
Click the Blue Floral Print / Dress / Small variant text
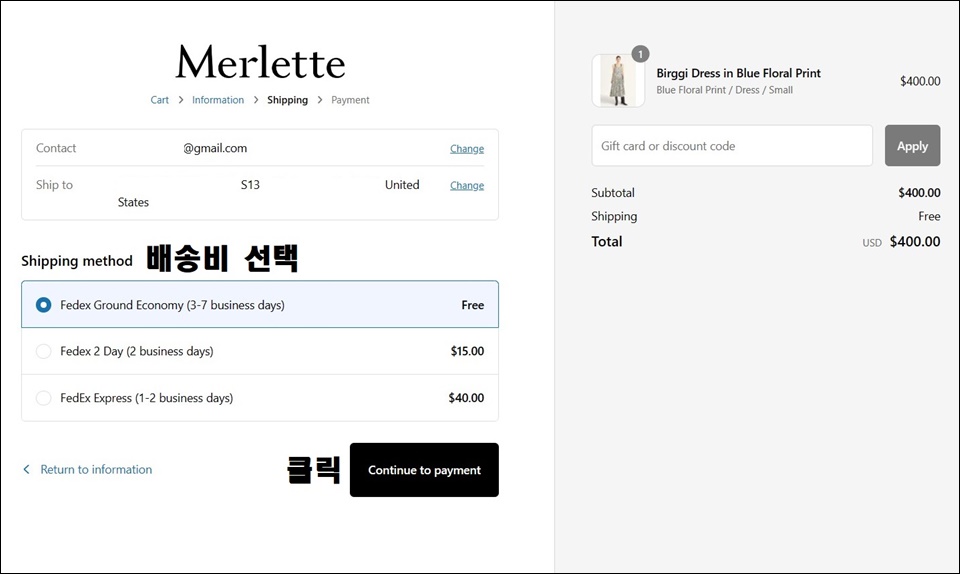pyautogui.click(x=724, y=90)
